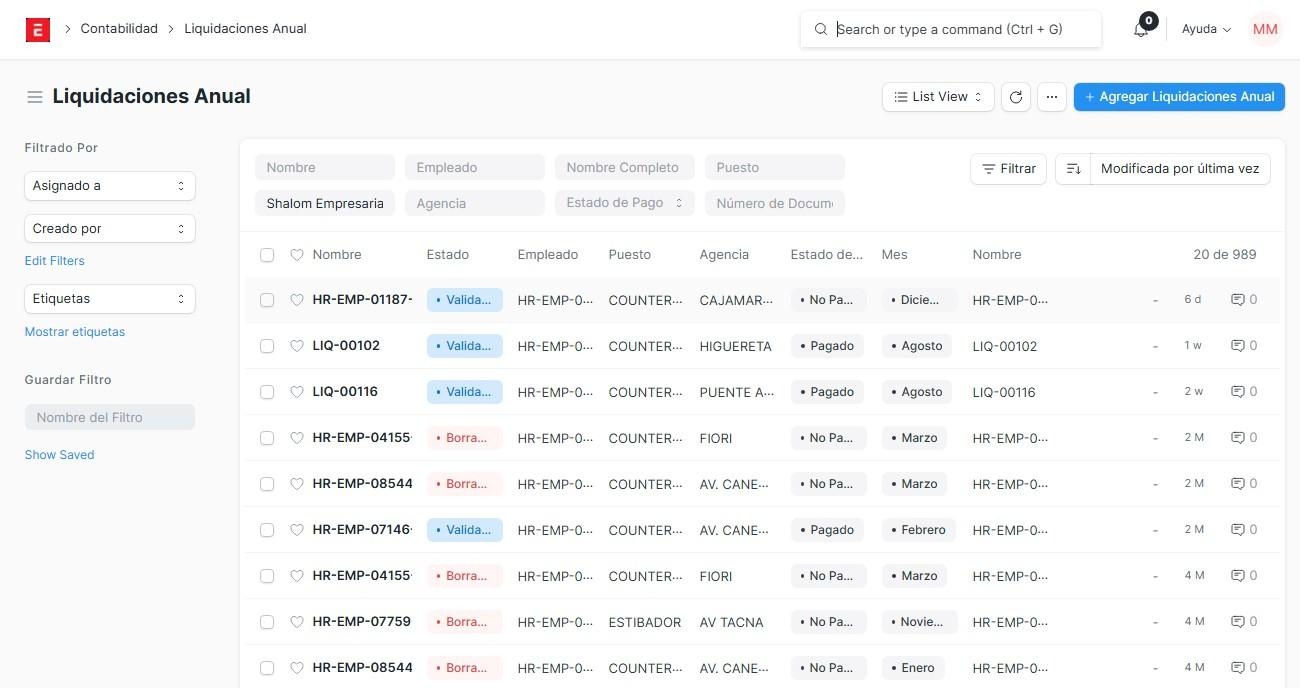Open comments icon for LIQ-00116 row
The width and height of the screenshot is (1300, 688).
point(1238,392)
